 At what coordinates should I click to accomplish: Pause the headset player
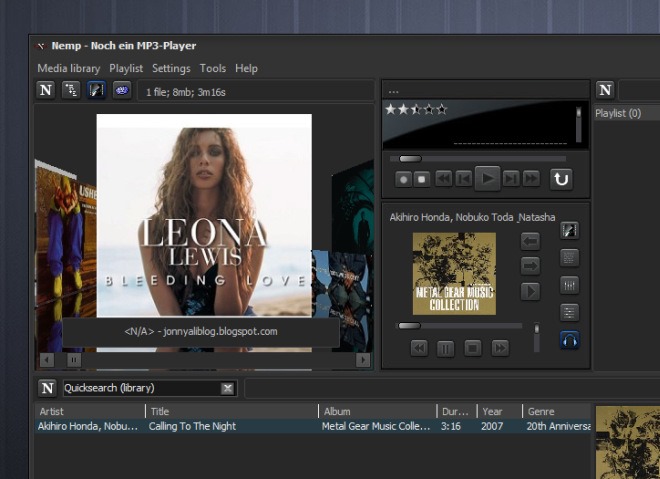[446, 348]
